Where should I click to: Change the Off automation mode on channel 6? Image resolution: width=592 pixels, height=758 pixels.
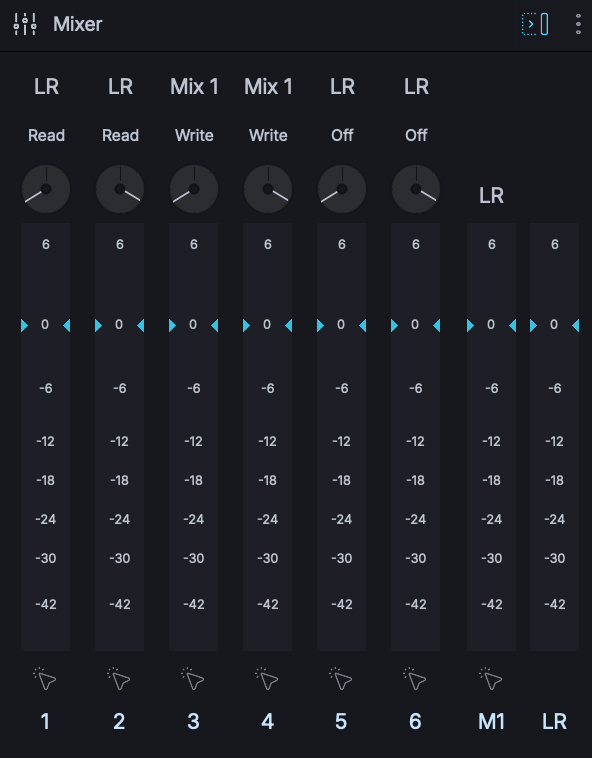coord(416,135)
